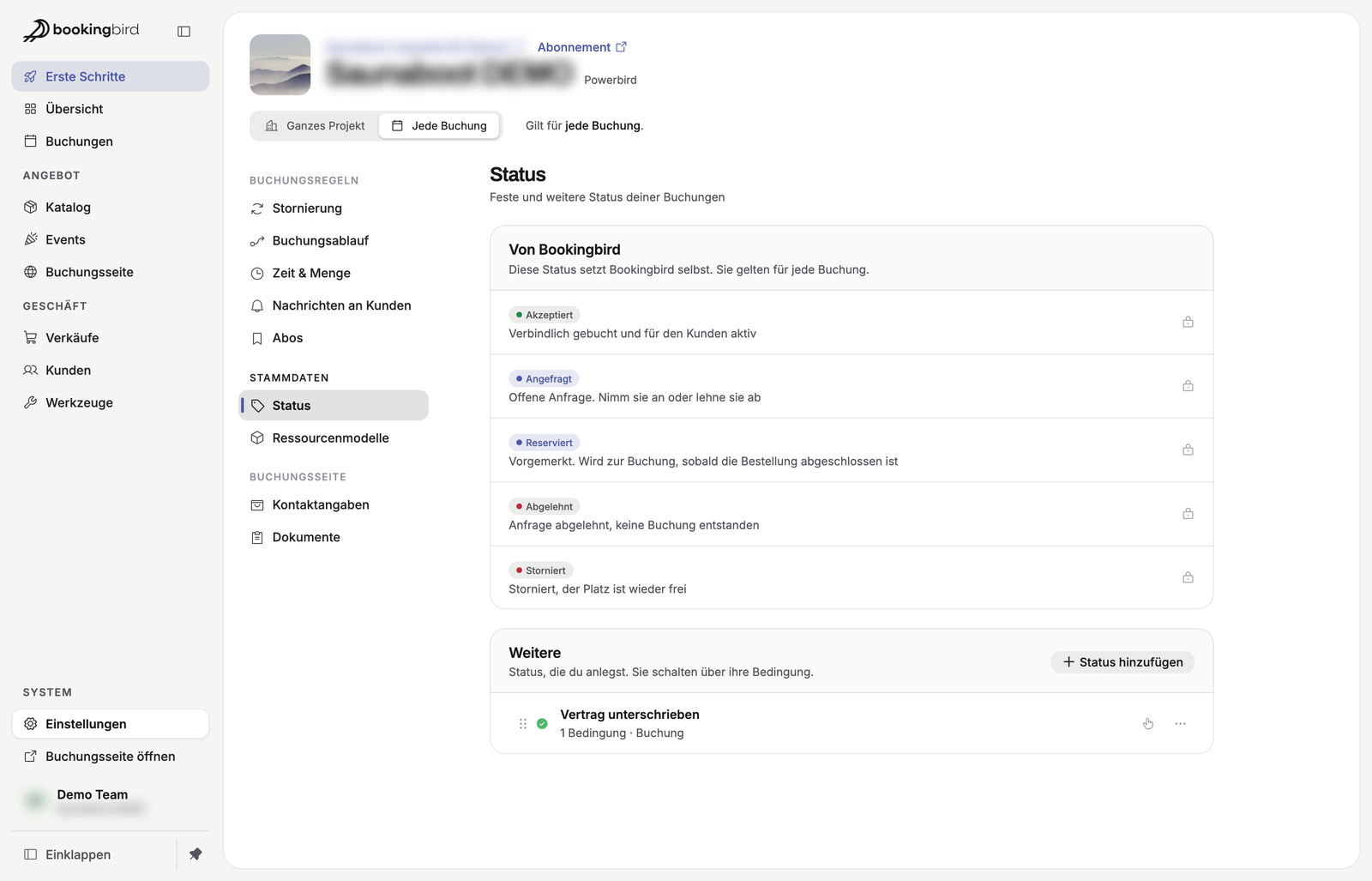1372x881 pixels.
Task: Go to Kunden page
Action: click(x=111, y=371)
